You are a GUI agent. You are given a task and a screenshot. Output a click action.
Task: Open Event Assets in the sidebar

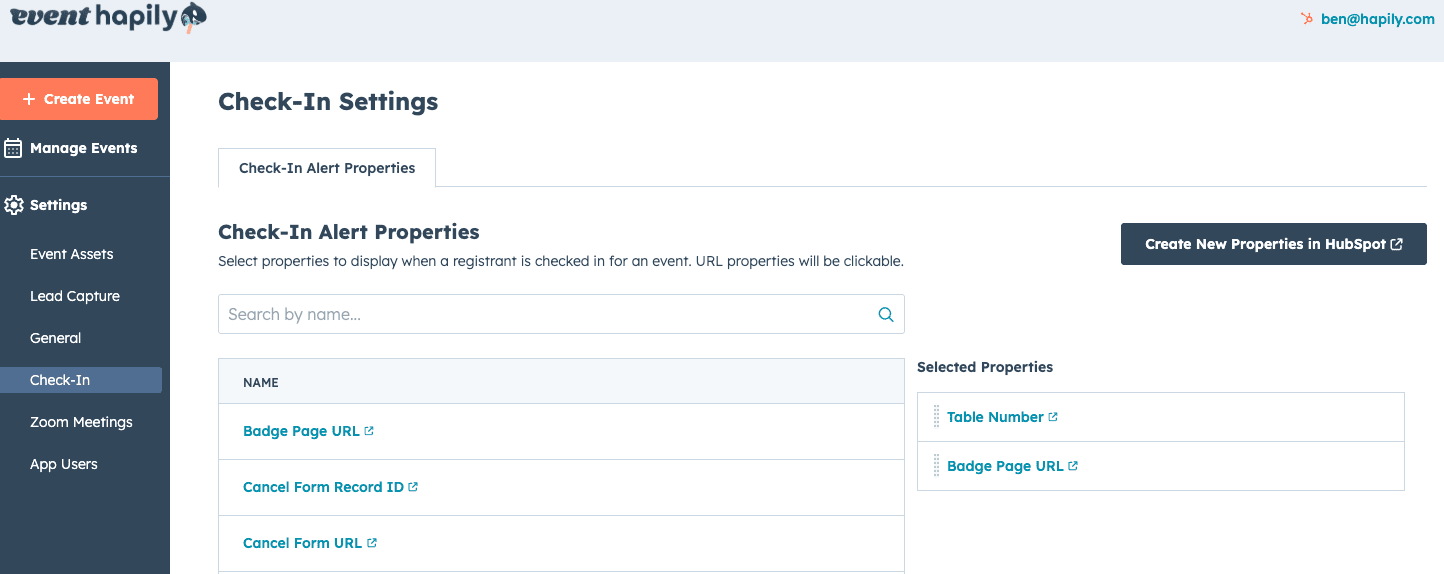(x=72, y=254)
